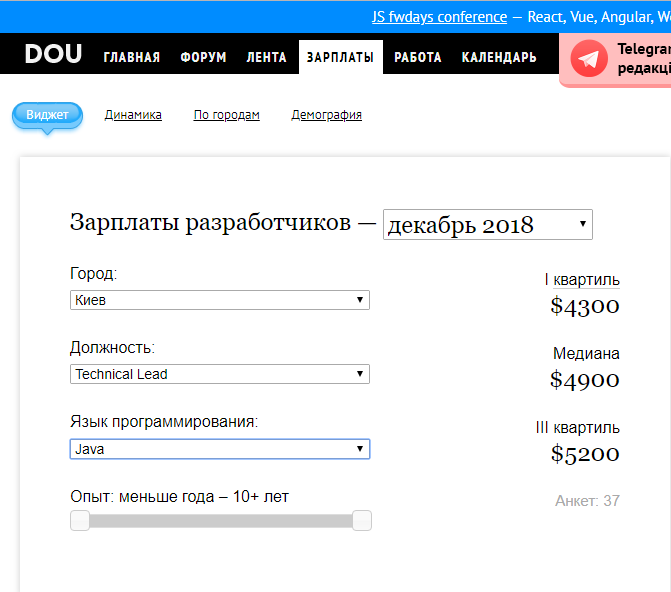Open the ЛЕНТА section
The width and height of the screenshot is (671, 592).
(x=266, y=57)
